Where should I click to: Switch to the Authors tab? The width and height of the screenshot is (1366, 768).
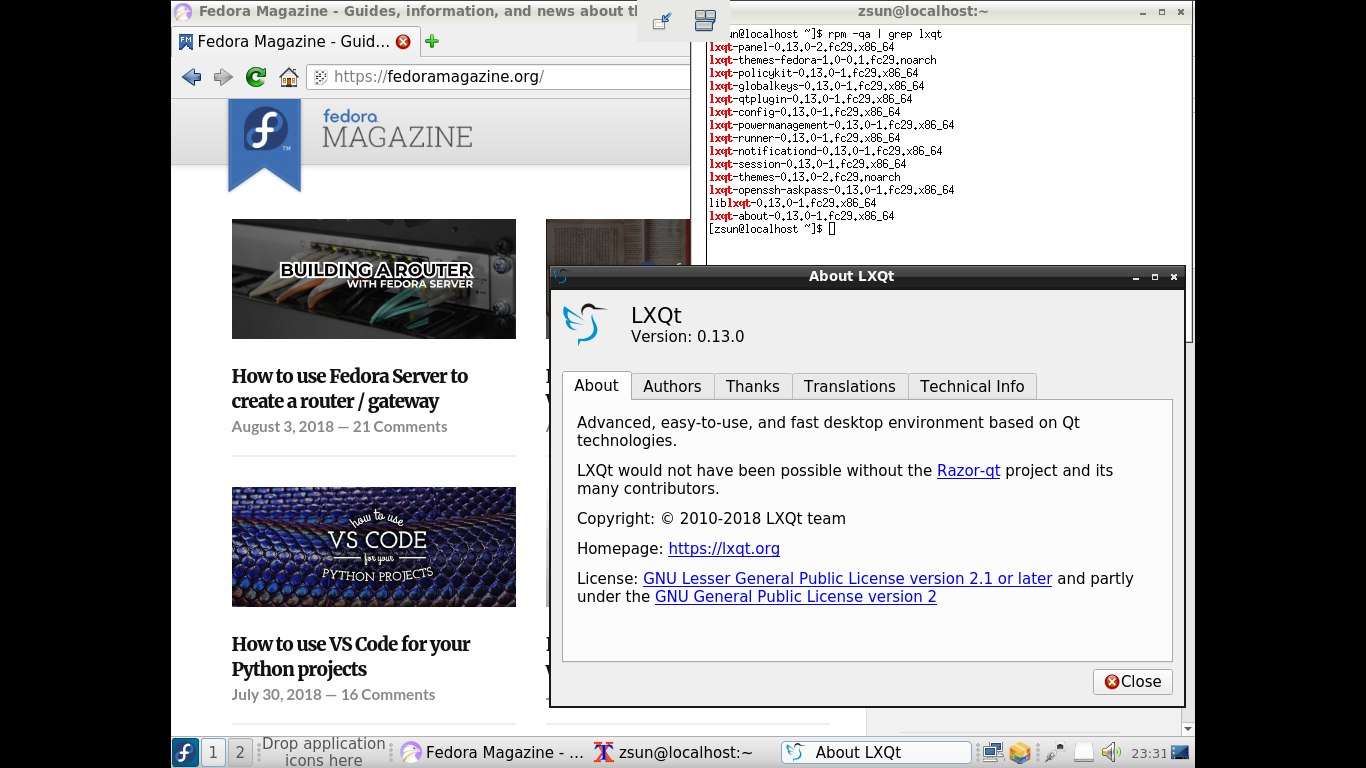[x=672, y=386]
